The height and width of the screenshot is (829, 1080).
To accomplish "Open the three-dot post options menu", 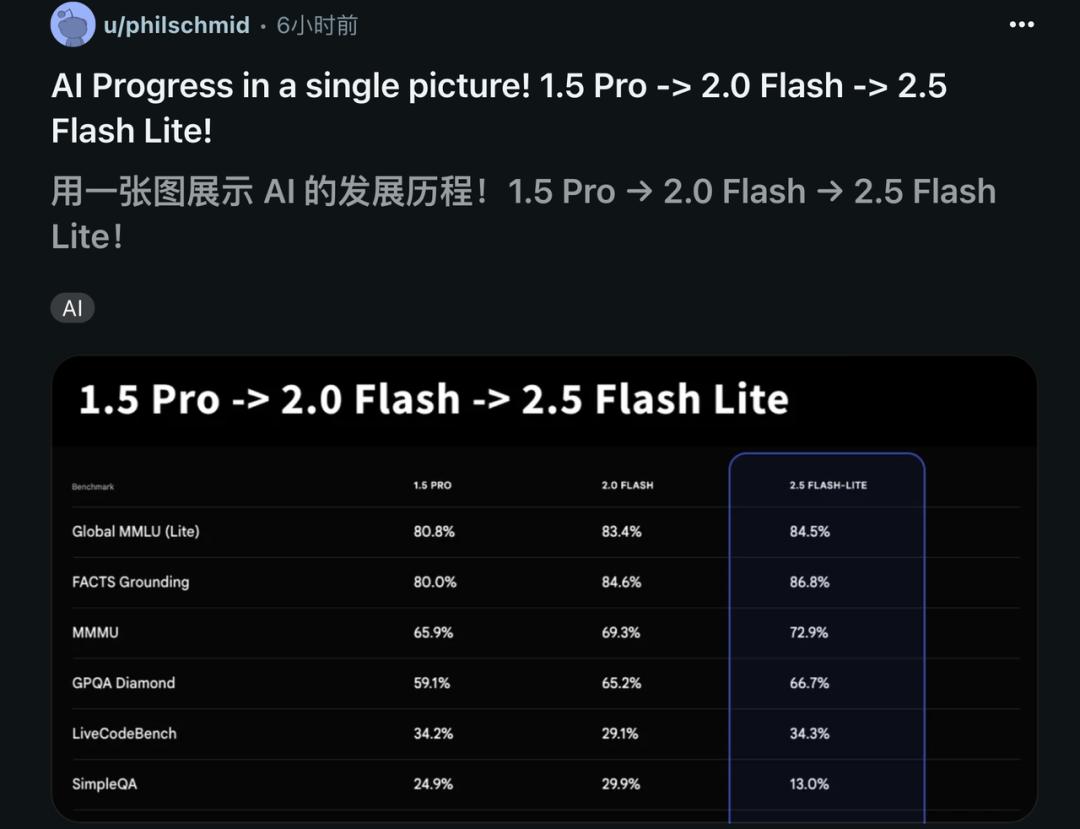I will click(x=1021, y=25).
